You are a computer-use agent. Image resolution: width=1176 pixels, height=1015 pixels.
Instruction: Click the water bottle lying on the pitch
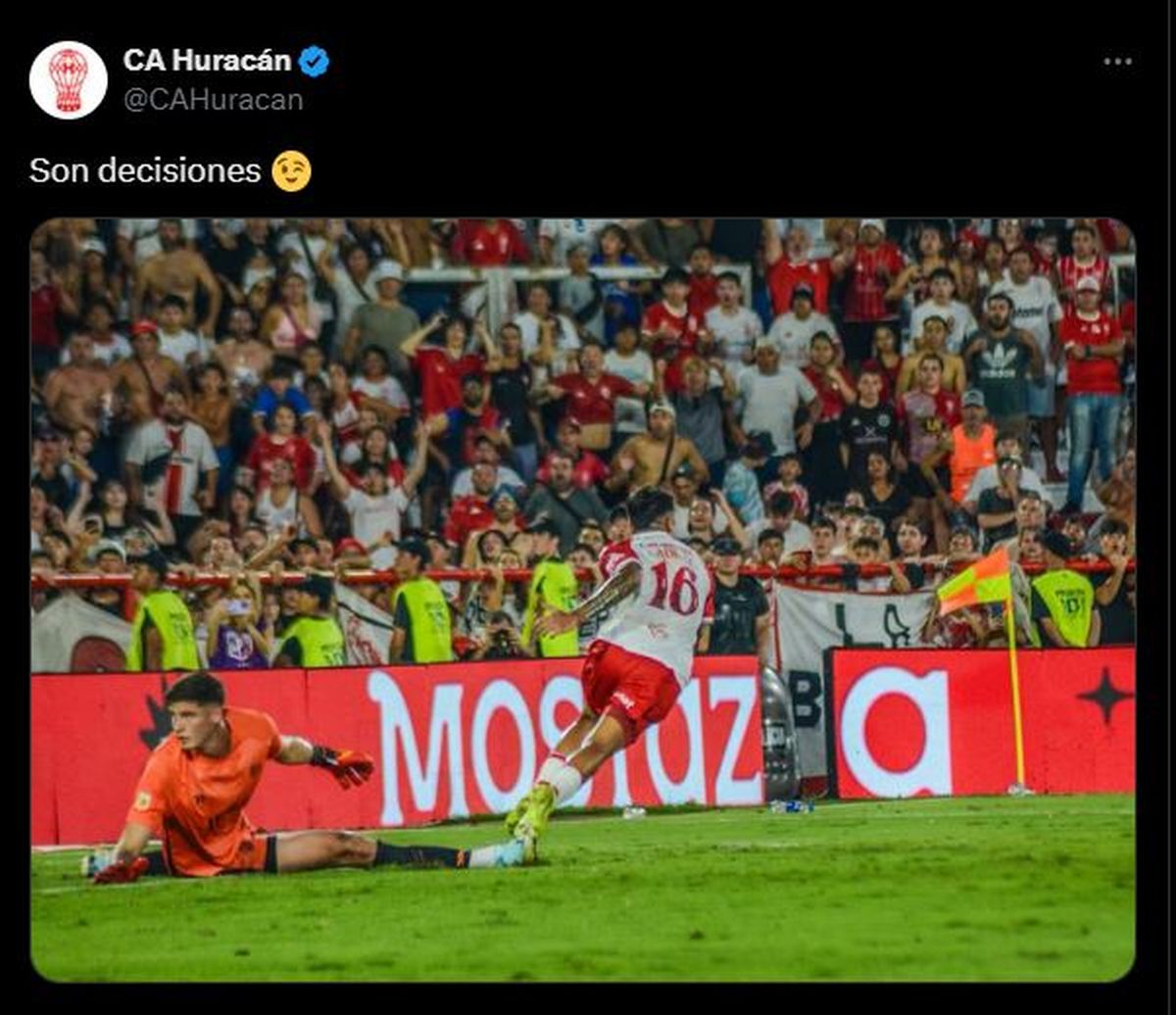tap(791, 806)
